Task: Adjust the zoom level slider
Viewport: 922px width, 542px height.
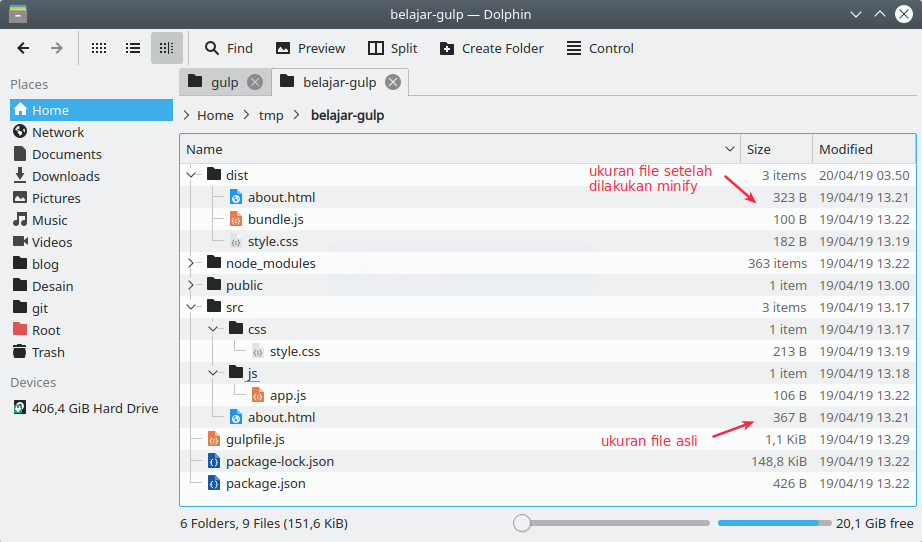Action: point(521,523)
